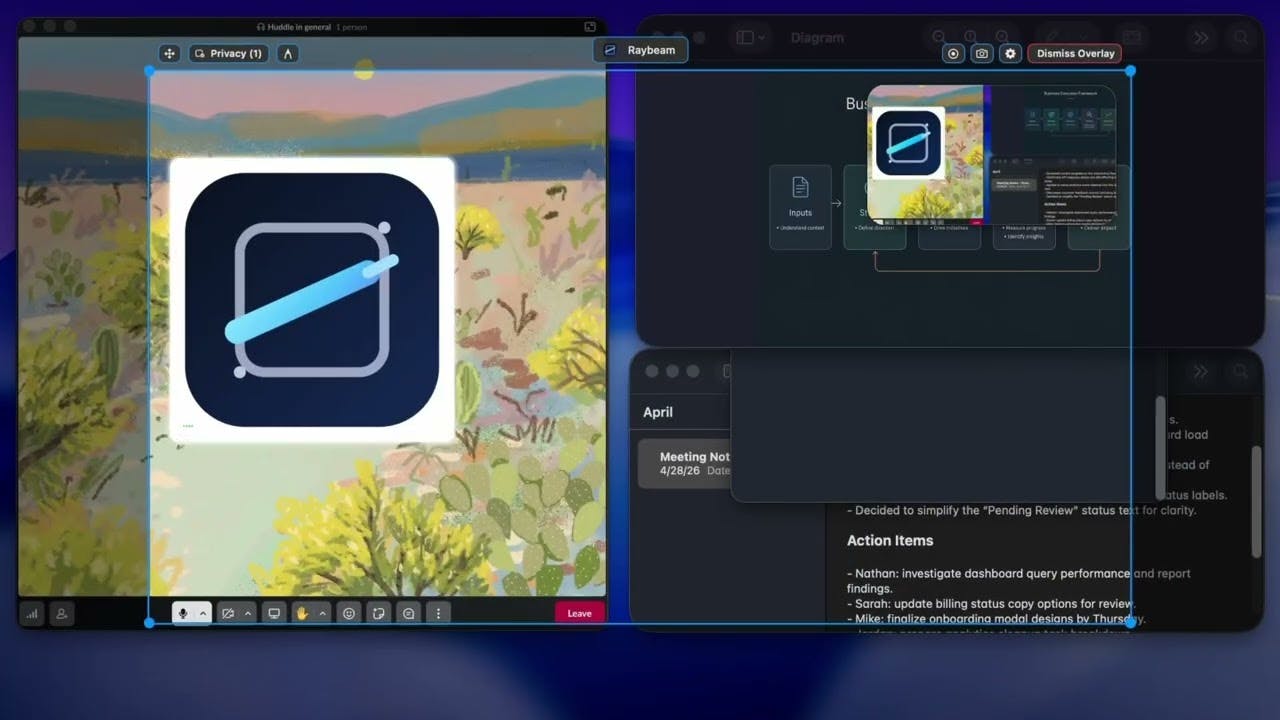Expand camera options chevron

click(x=248, y=613)
